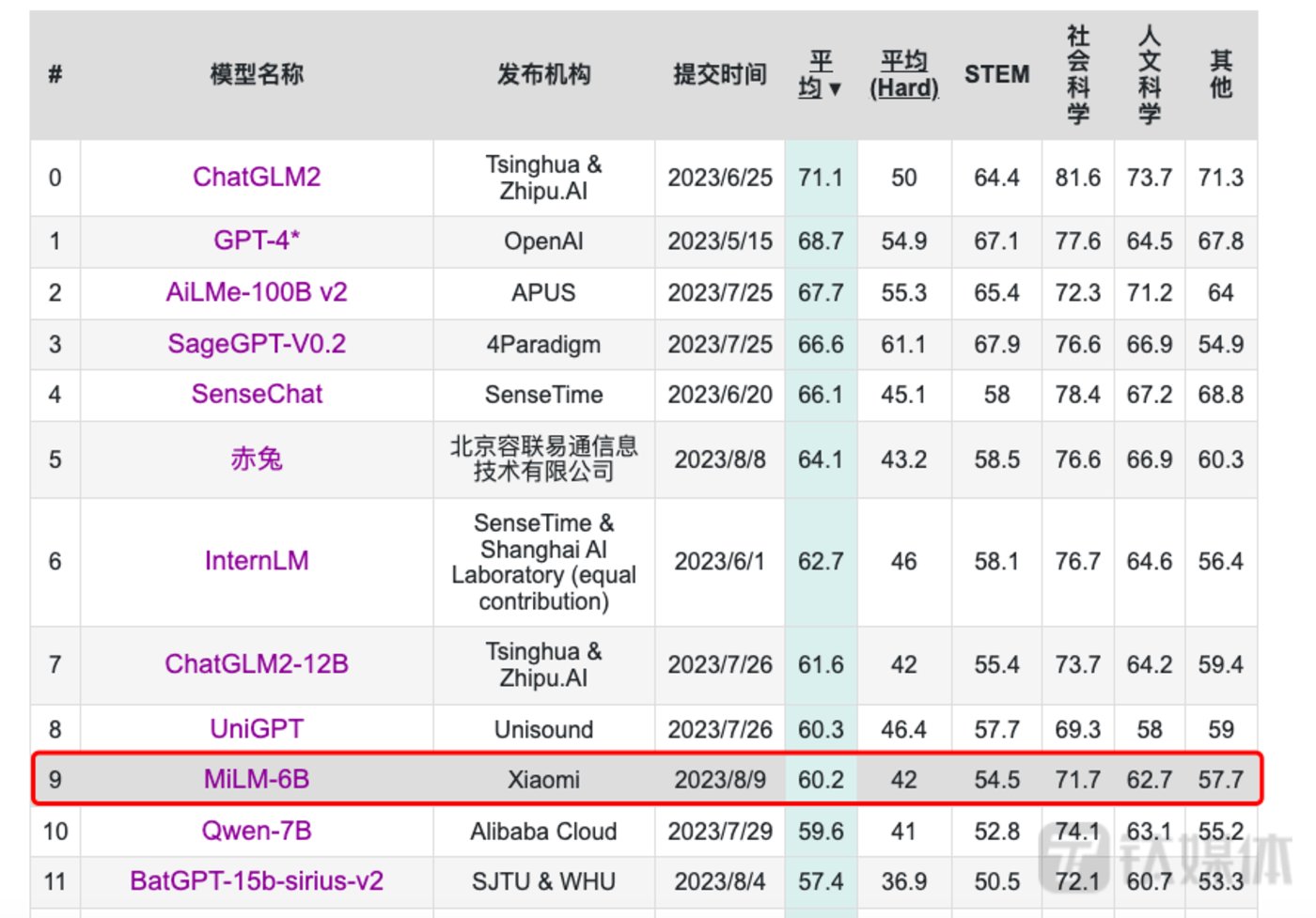
Task: Select ChatGLM2's humanities score 73.7
Action: click(x=1149, y=178)
